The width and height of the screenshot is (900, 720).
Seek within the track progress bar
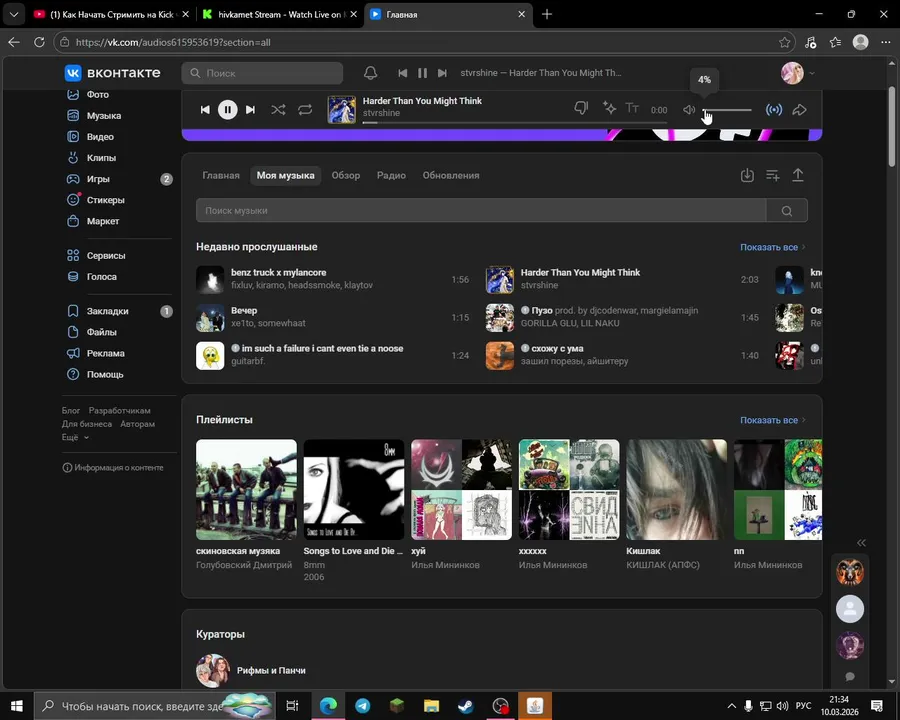point(514,122)
